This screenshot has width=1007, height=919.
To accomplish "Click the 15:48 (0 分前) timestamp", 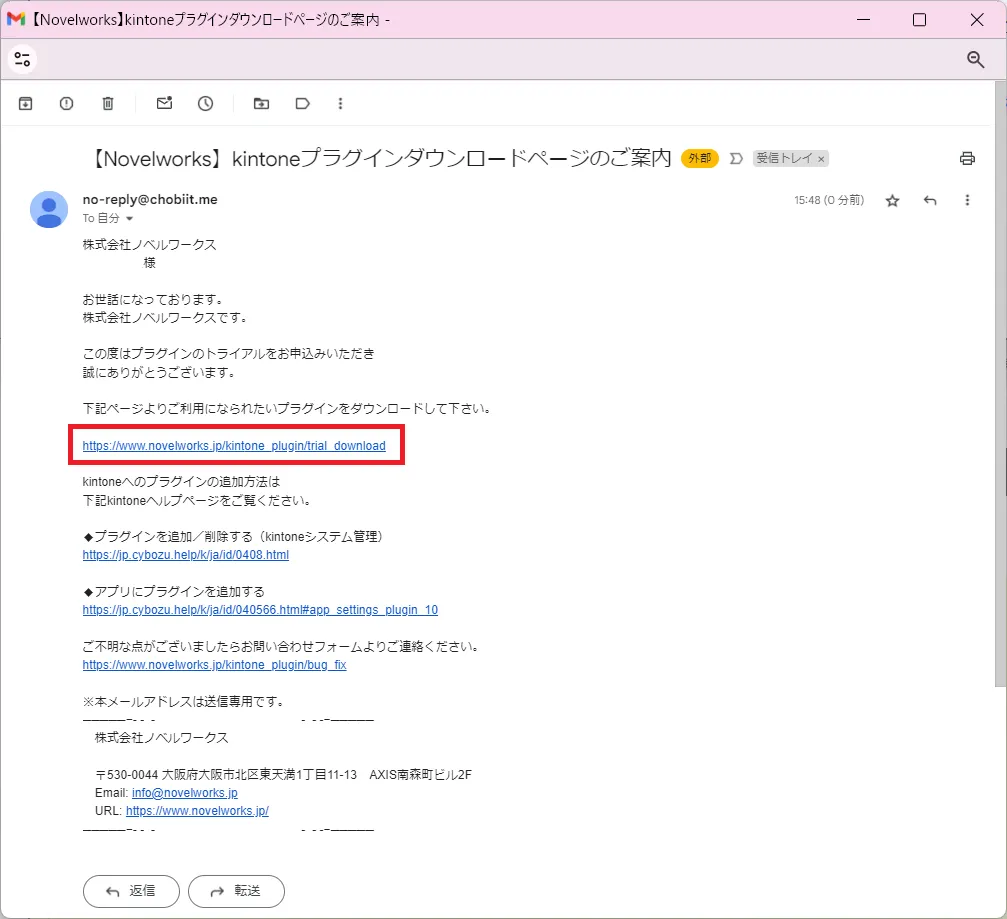I will [829, 200].
